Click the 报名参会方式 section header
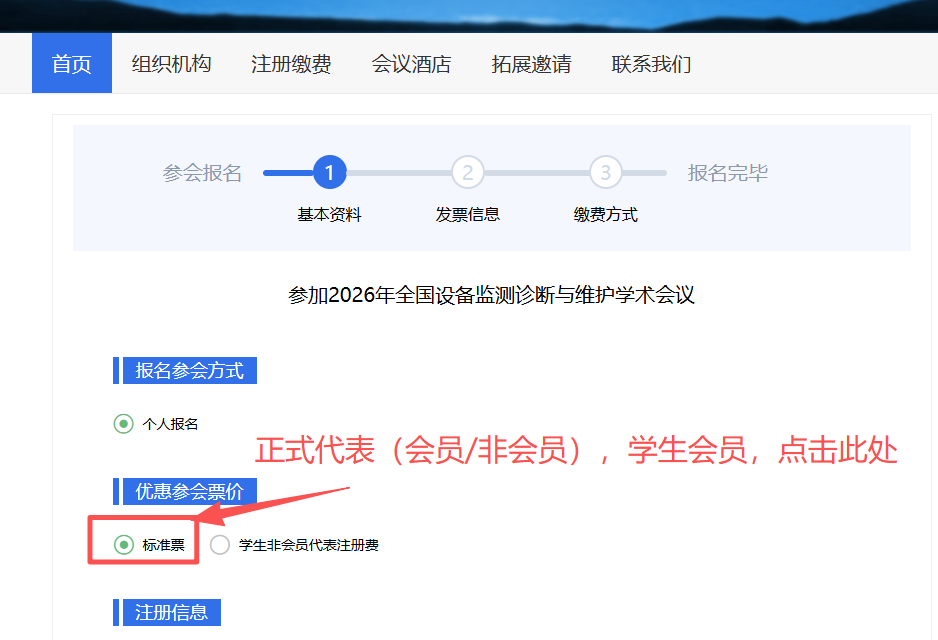Image resolution: width=938 pixels, height=640 pixels. pyautogui.click(x=189, y=370)
